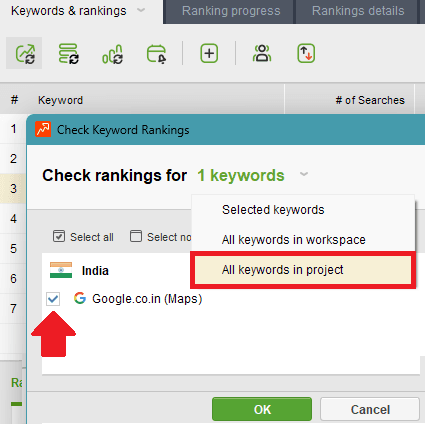425x424 pixels.
Task: Tick the Select none checkbox
Action: click(x=136, y=236)
